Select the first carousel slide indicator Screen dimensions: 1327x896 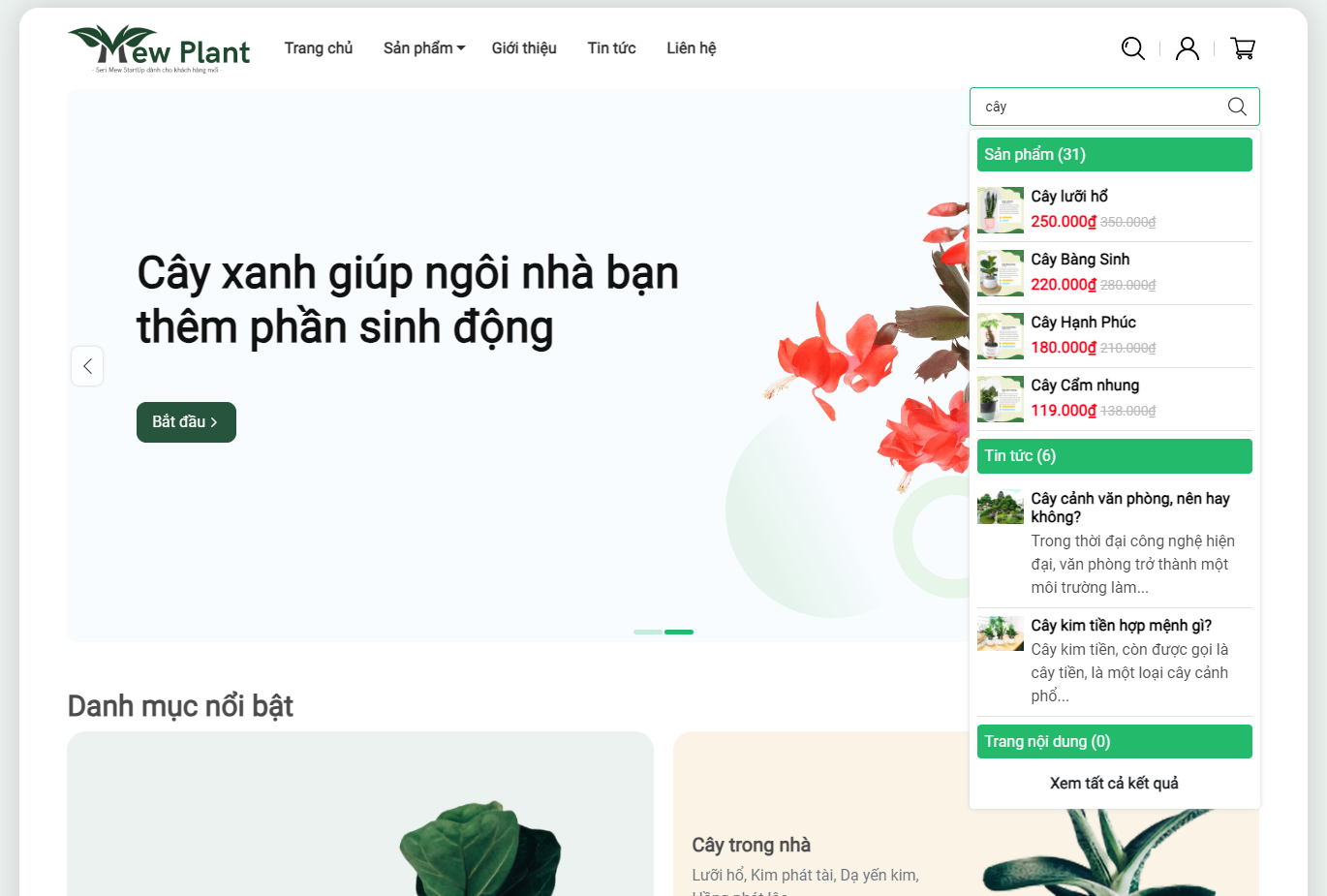click(x=648, y=632)
